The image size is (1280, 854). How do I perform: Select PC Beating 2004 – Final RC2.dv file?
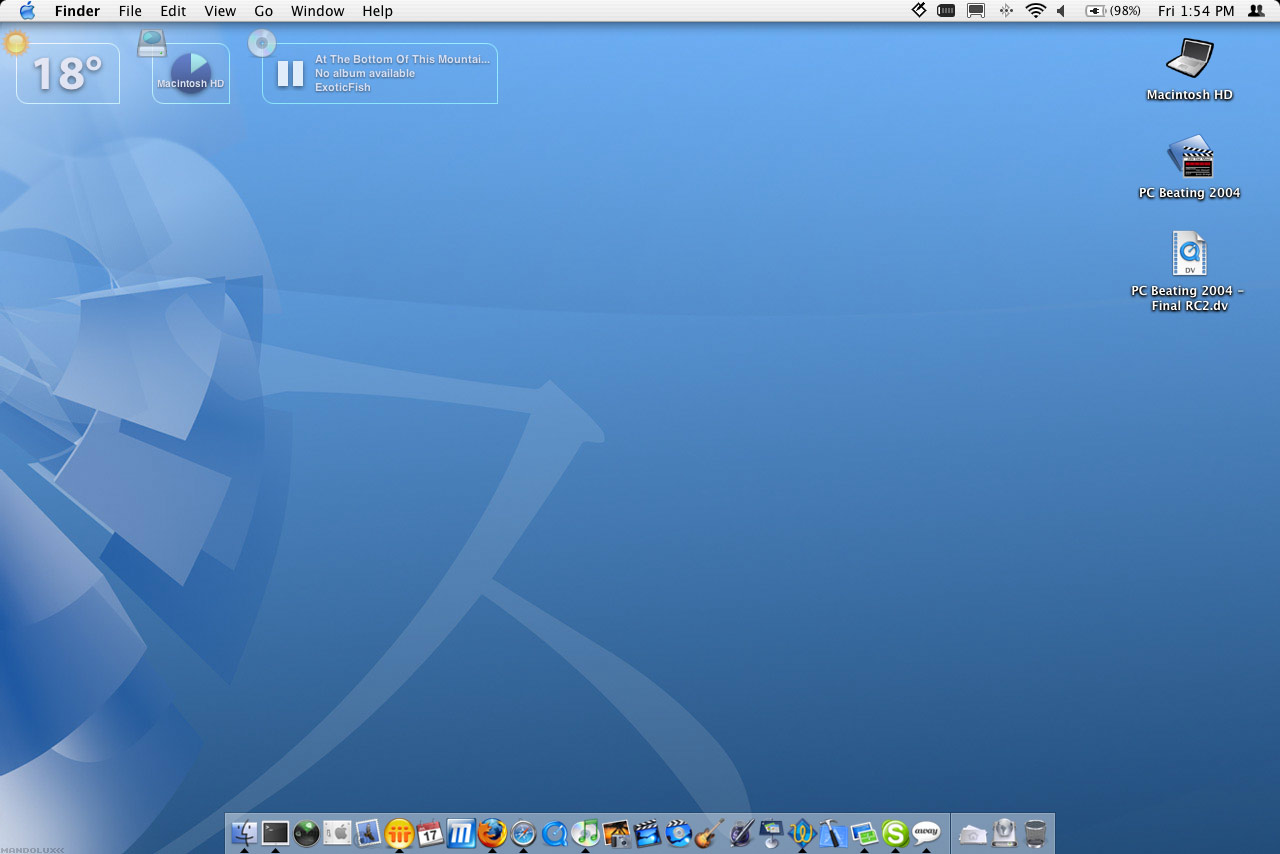(1189, 255)
